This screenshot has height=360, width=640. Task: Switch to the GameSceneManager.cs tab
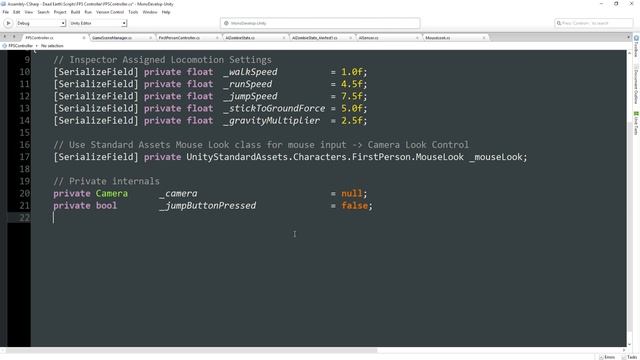coord(121,38)
